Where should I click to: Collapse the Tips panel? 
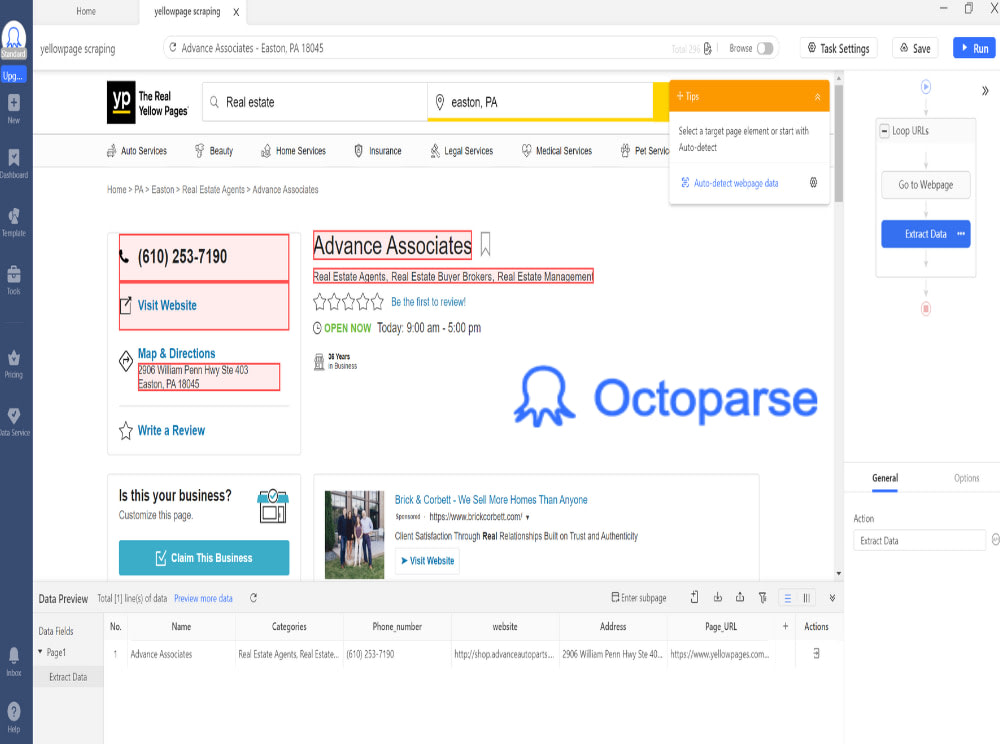tap(817, 97)
